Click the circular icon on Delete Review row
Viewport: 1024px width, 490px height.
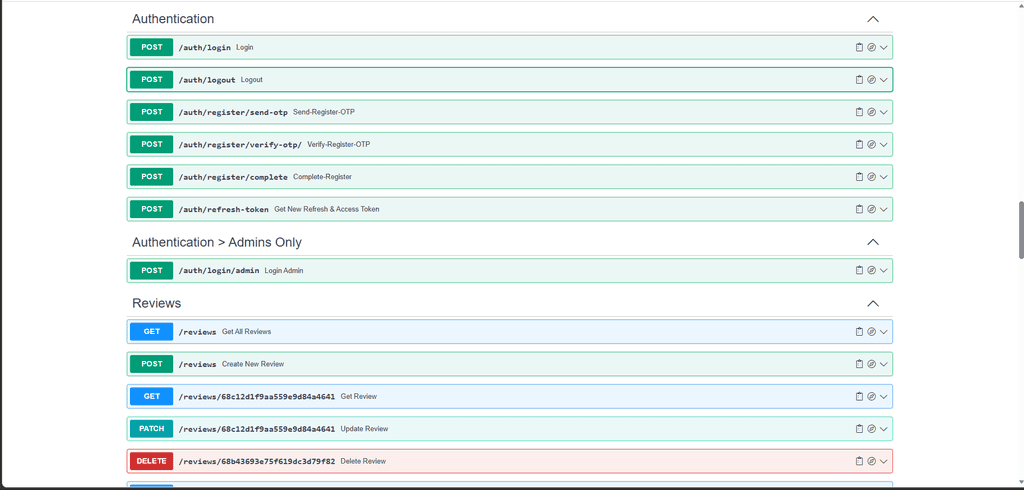click(x=871, y=461)
